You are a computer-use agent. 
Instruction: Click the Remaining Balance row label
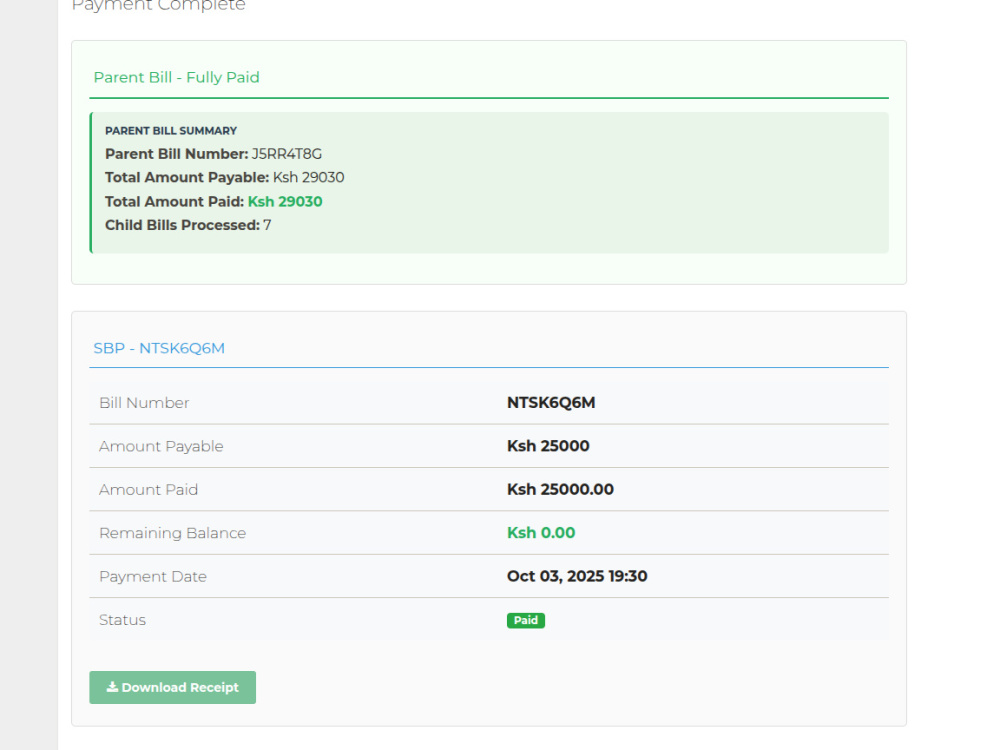pyautogui.click(x=172, y=533)
